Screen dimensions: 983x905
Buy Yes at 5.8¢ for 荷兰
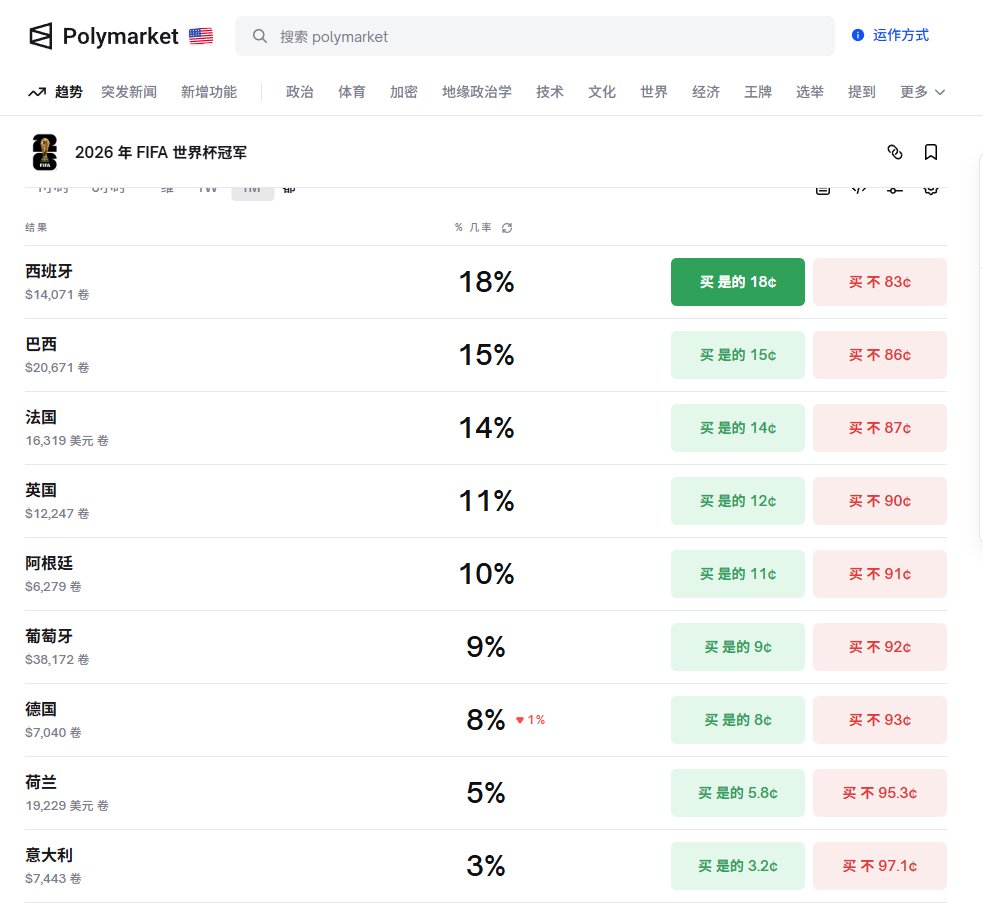738,793
